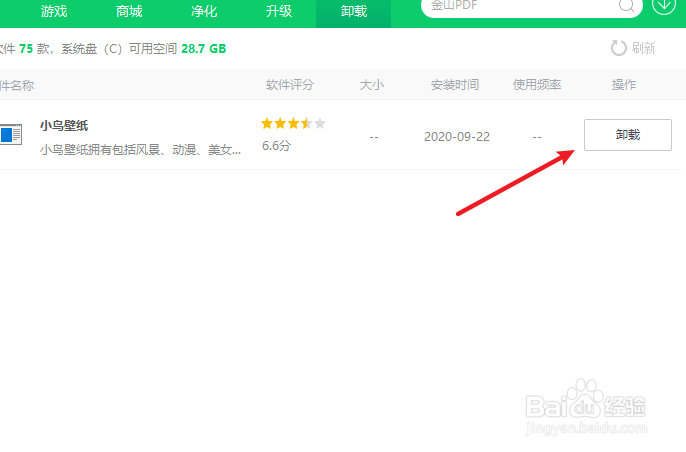Viewport: 686px width, 452px height.
Task: Click the 75 software count
Action: (x=26, y=49)
